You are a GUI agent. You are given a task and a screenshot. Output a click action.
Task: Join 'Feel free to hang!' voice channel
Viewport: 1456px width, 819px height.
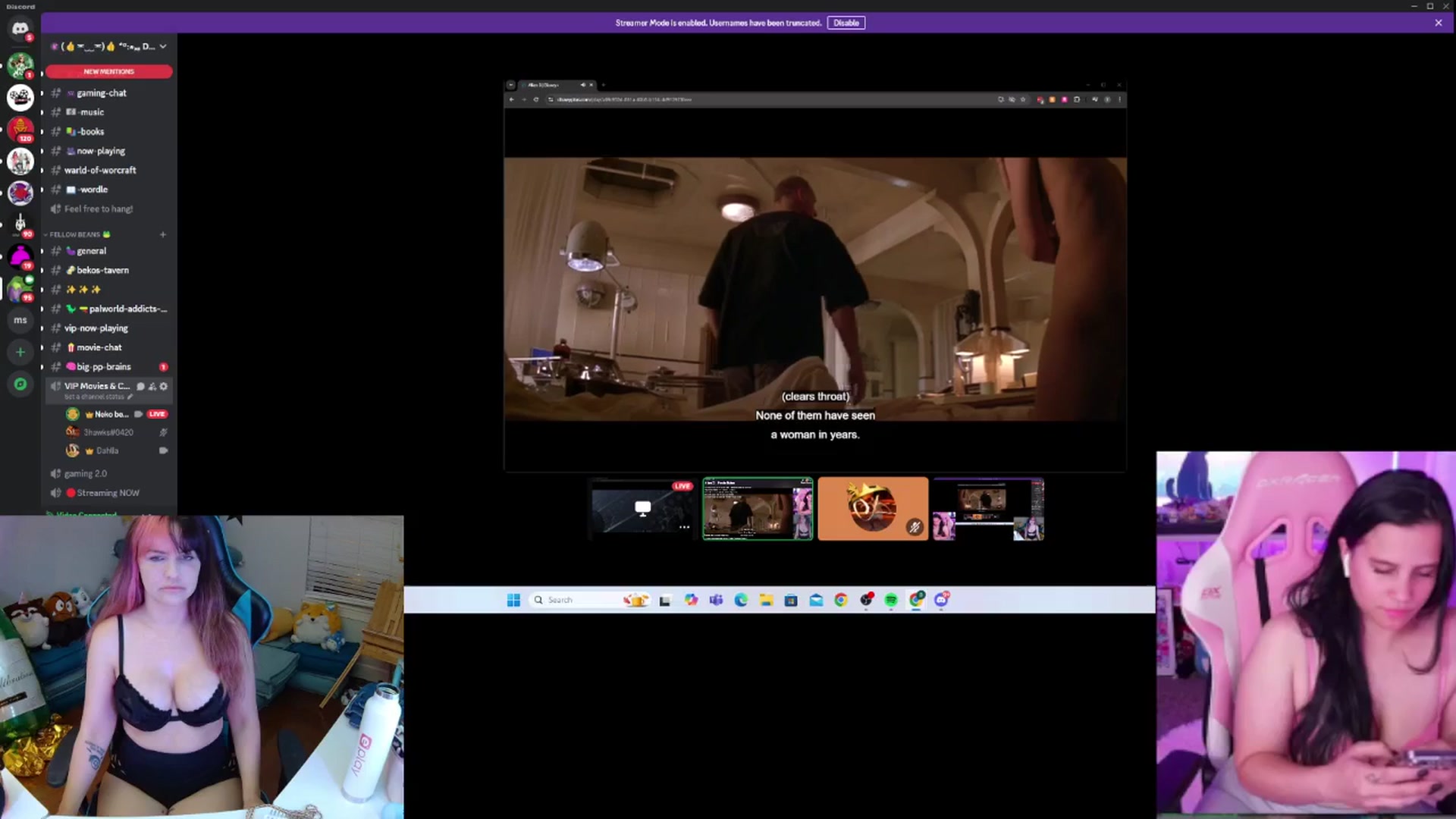point(109,209)
